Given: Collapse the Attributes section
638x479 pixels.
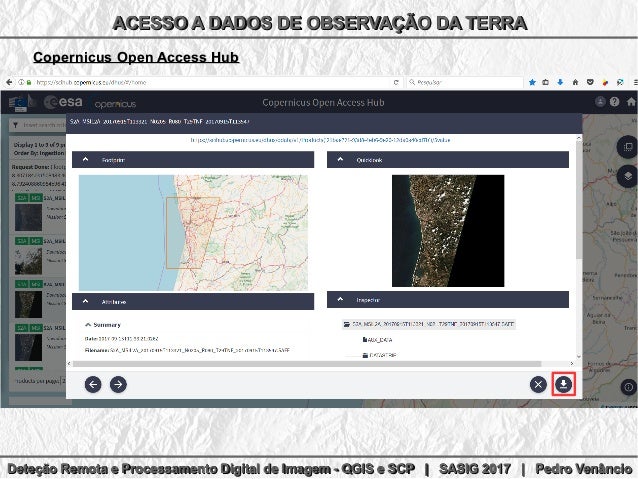Looking at the screenshot, I should pyautogui.click(x=85, y=302).
